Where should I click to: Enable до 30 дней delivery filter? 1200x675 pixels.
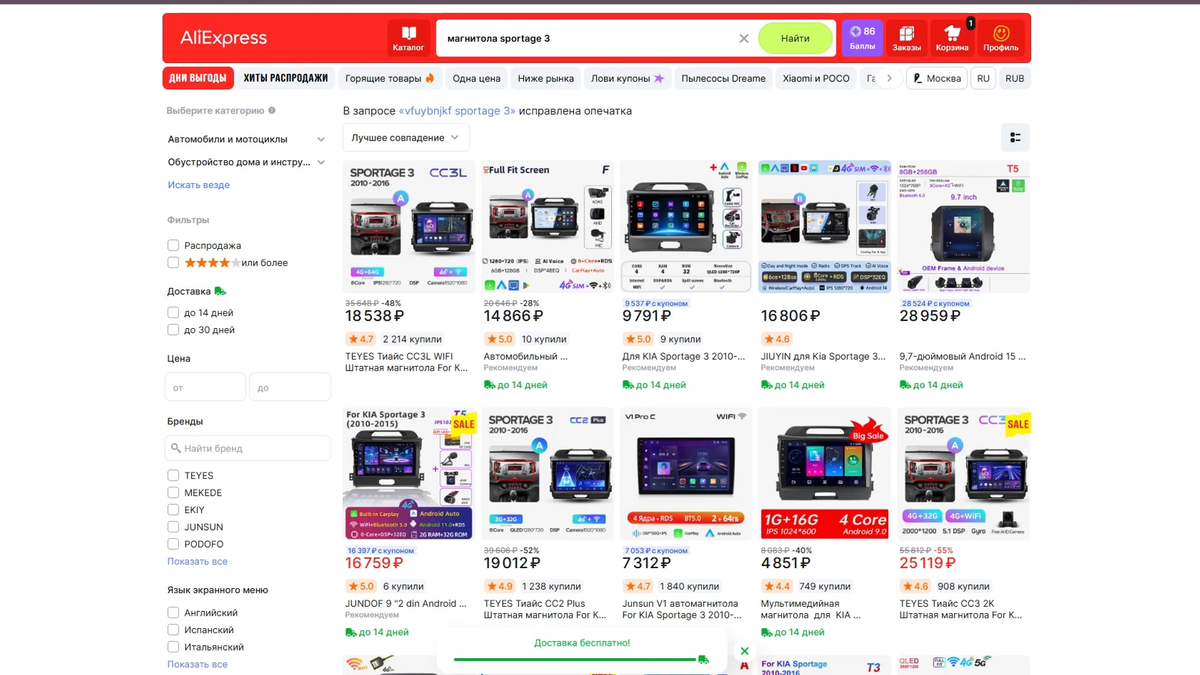(x=173, y=330)
